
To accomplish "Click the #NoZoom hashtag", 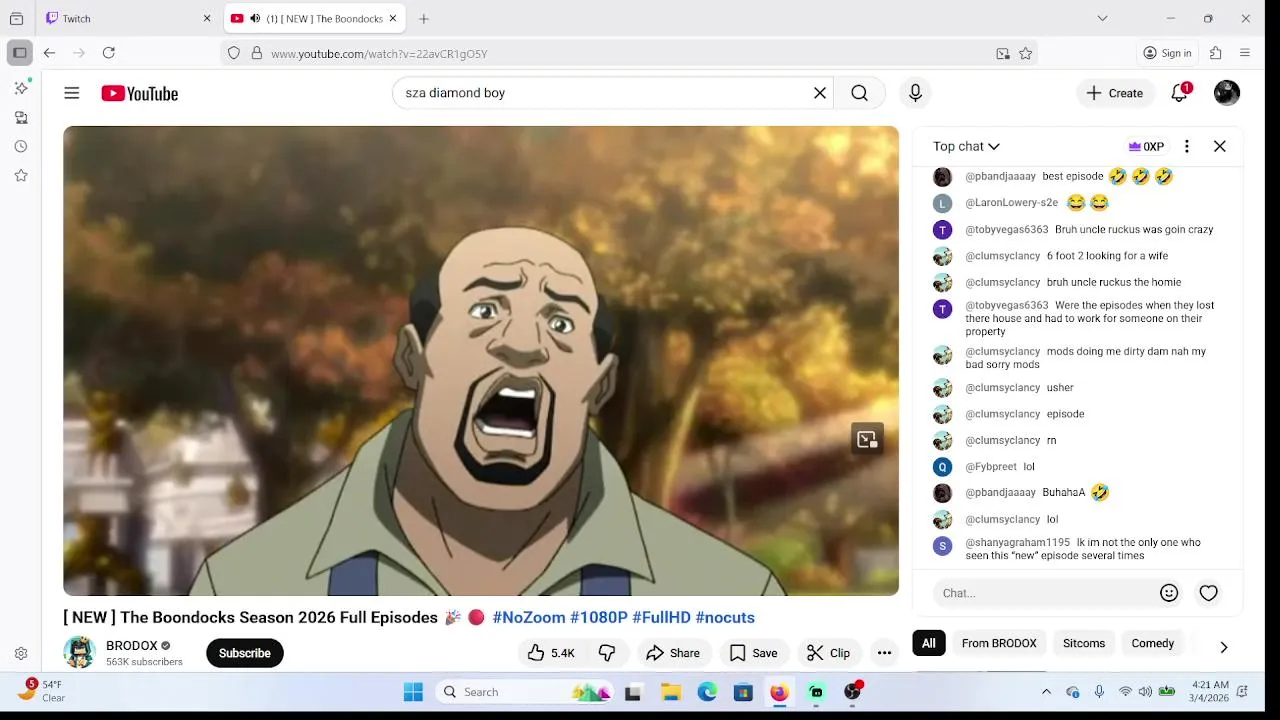I will pyautogui.click(x=529, y=618).
